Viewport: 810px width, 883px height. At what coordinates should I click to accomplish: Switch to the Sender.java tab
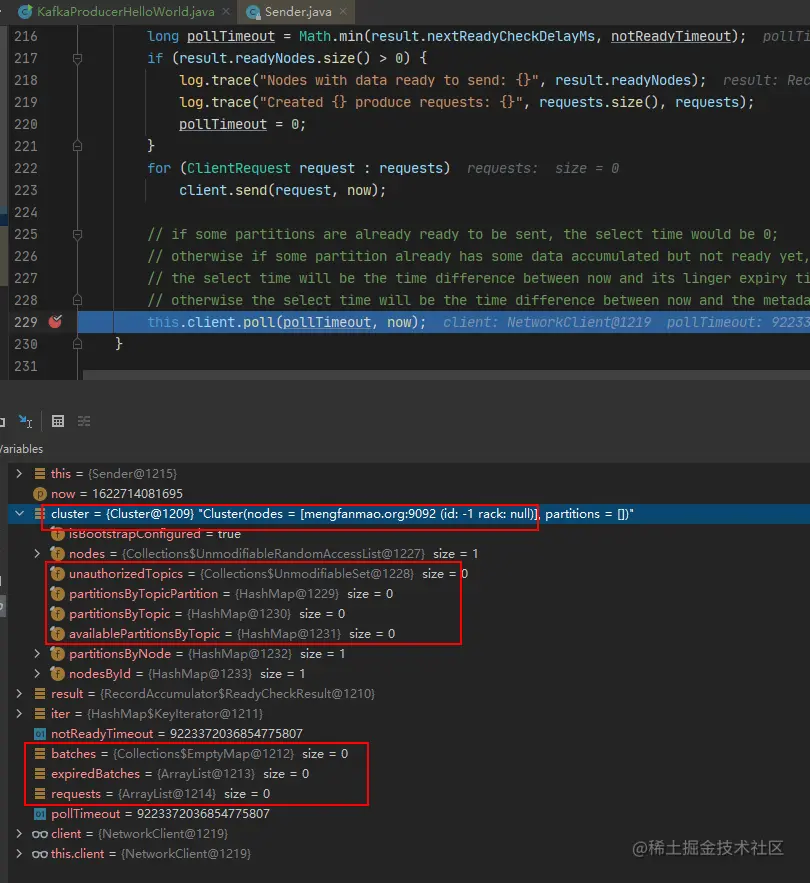pos(298,11)
